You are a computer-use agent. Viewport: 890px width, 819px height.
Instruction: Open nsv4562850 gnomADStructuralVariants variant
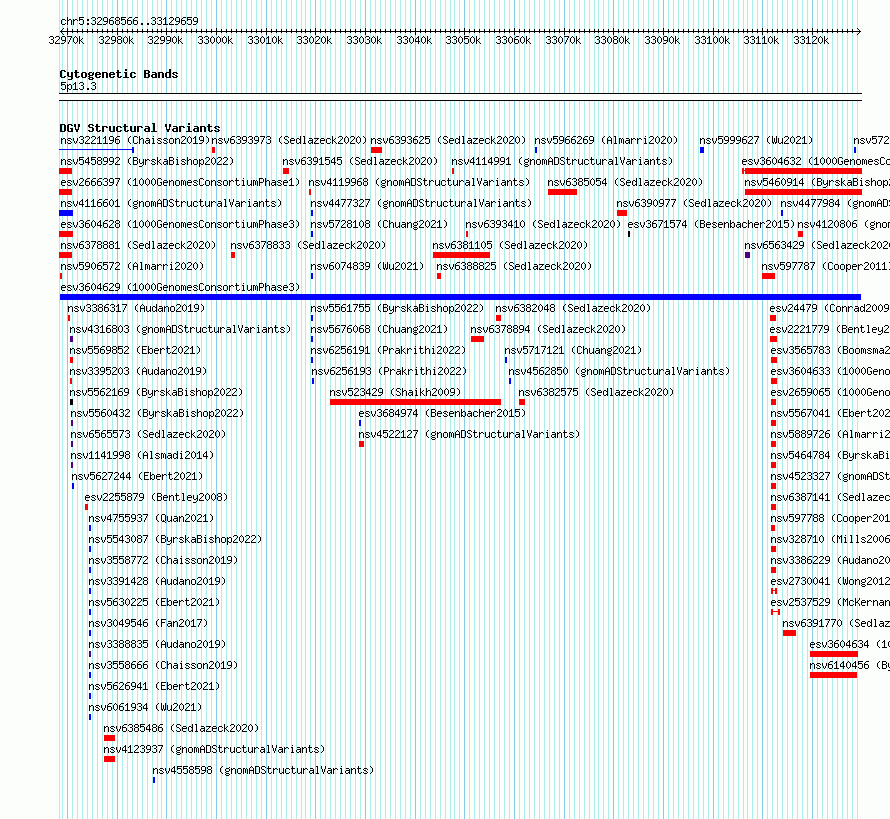click(619, 371)
